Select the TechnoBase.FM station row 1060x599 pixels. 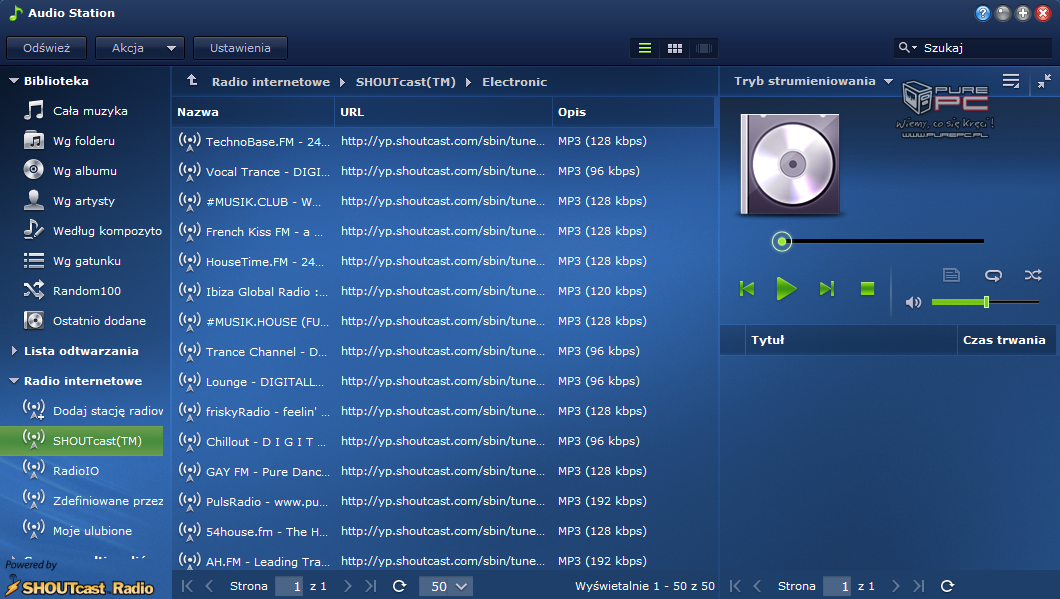(443, 141)
